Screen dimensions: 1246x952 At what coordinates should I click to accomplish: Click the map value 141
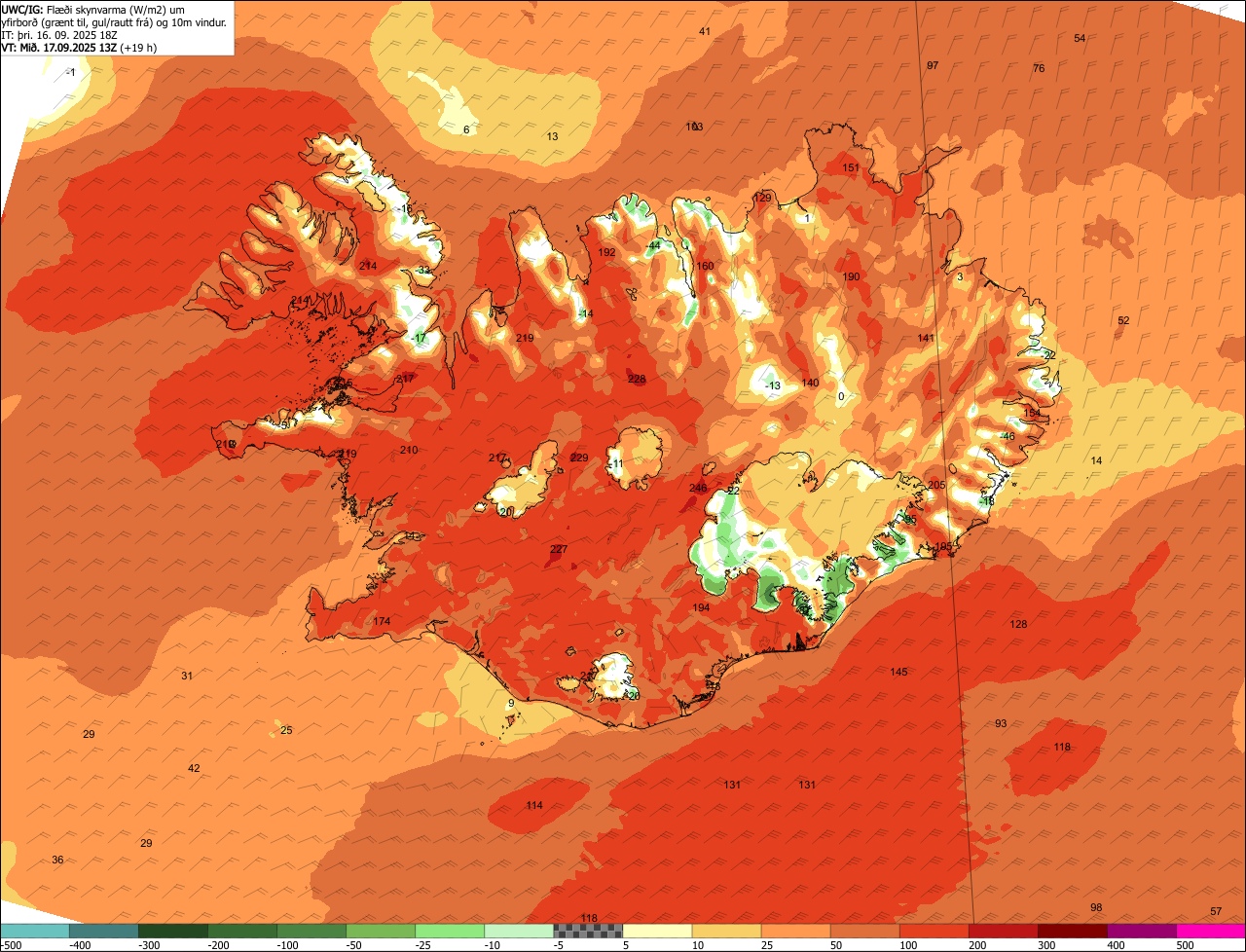pyautogui.click(x=926, y=339)
